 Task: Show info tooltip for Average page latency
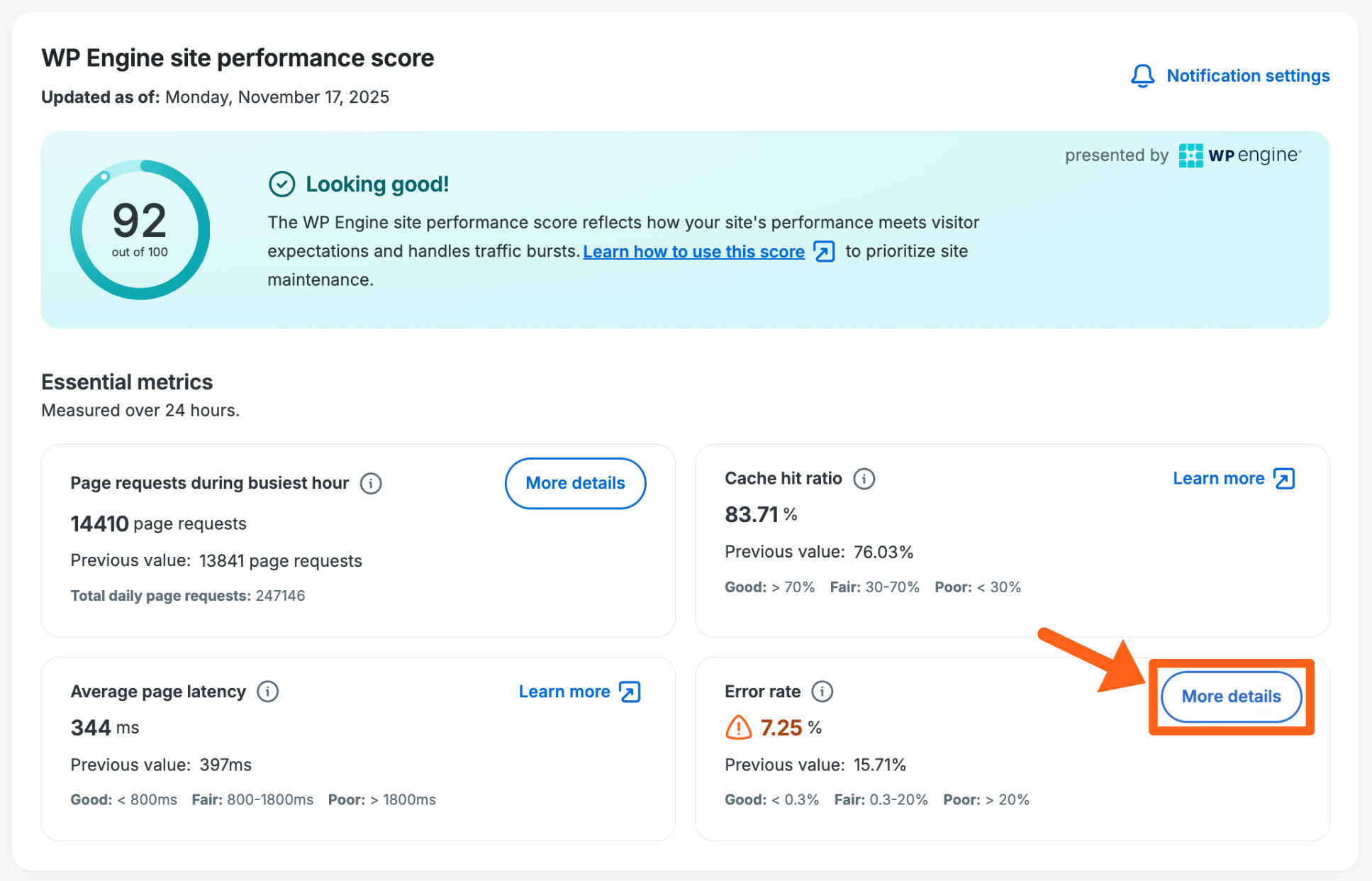(267, 692)
